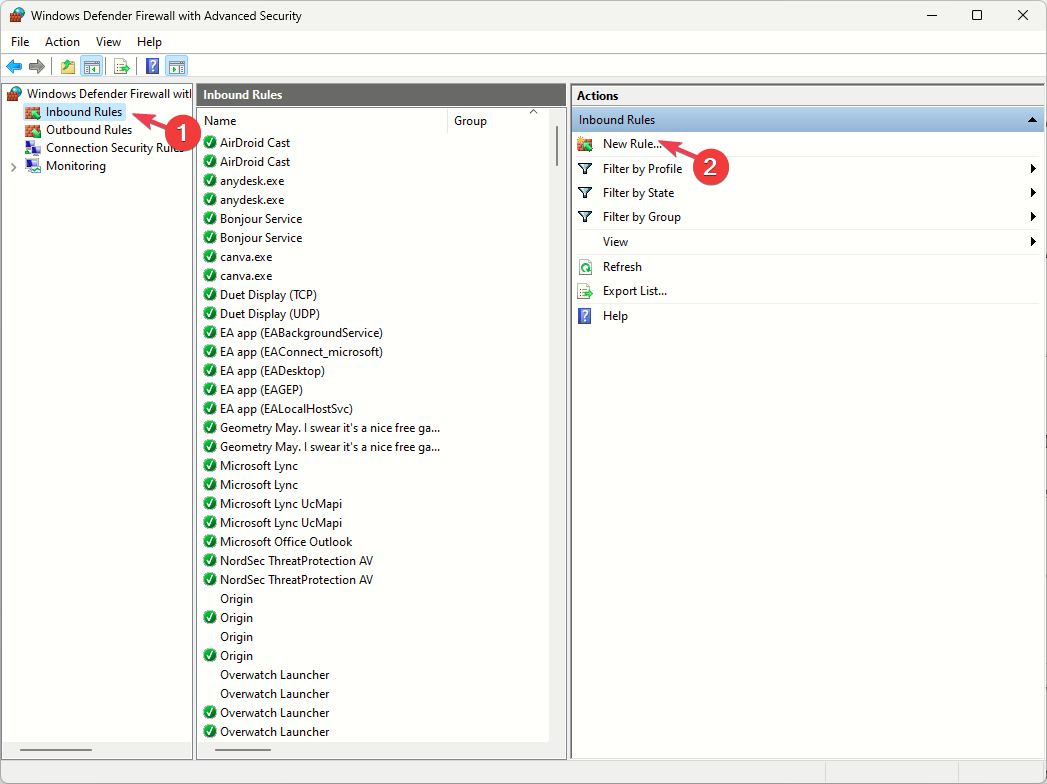This screenshot has height=784, width=1047.
Task: Select the root Windows Defender Firewall tree node
Action: (x=108, y=93)
